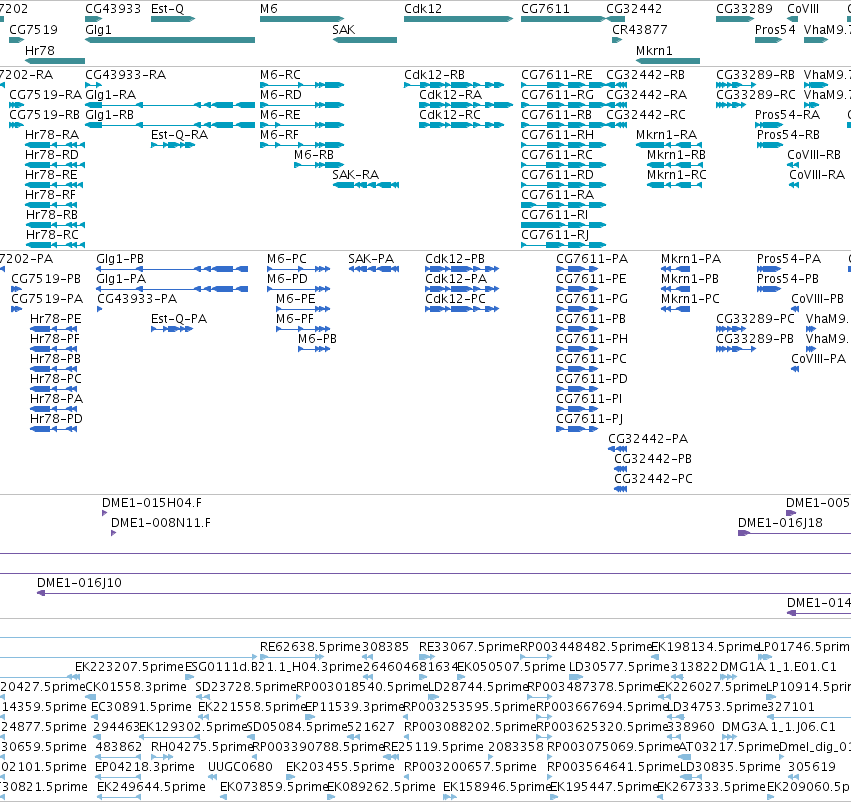Select the M6-PB protein label
Viewport: 851px width, 802px height.
[x=317, y=339]
